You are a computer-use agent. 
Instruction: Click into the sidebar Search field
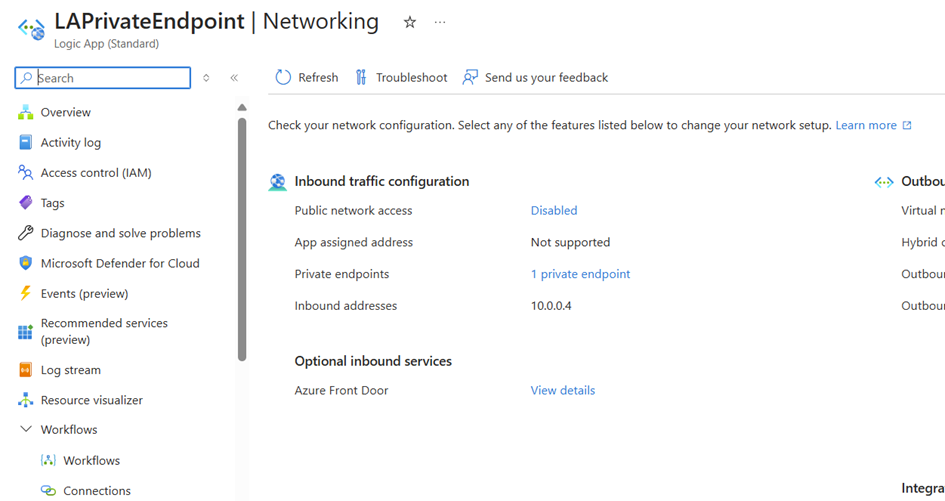click(102, 78)
